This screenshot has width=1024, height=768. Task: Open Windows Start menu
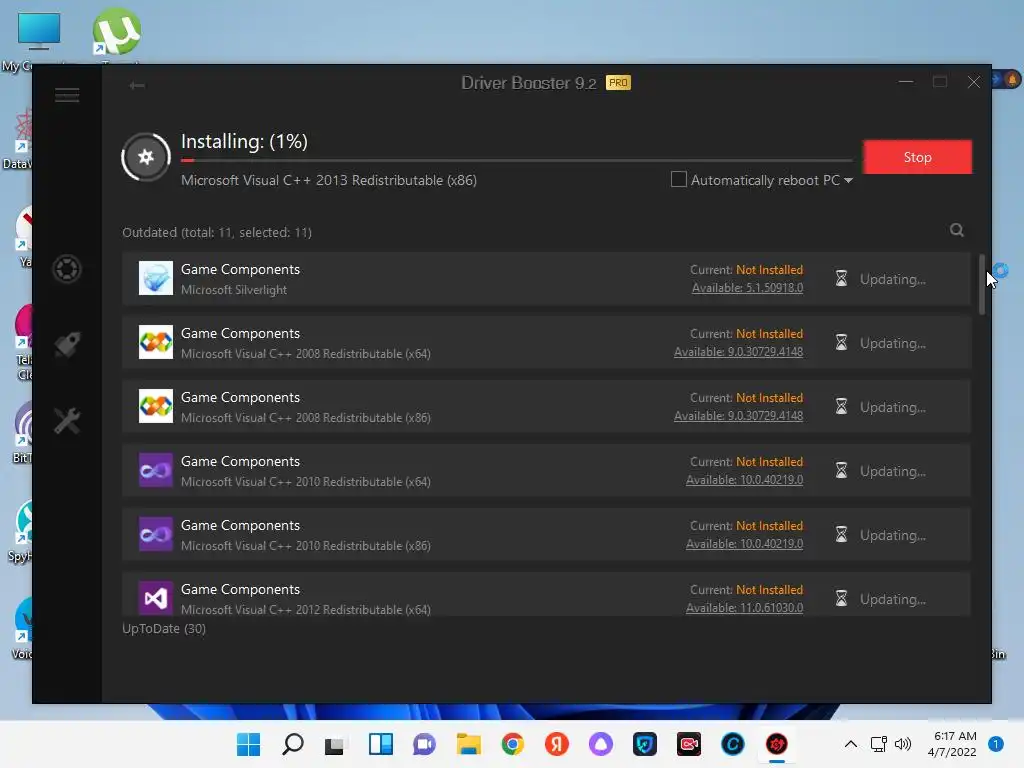[248, 744]
